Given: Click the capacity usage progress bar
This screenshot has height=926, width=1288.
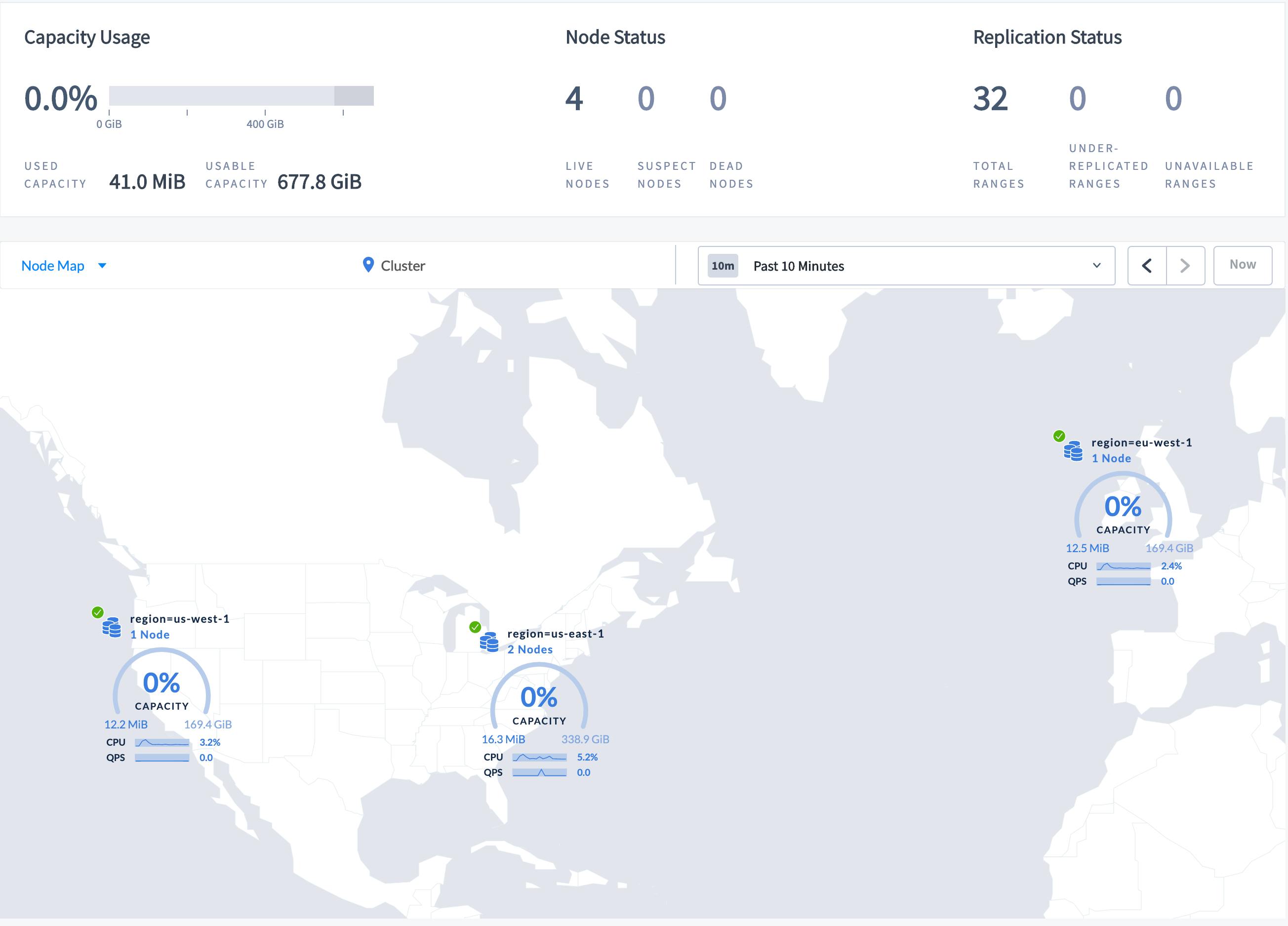Looking at the screenshot, I should pyautogui.click(x=241, y=95).
